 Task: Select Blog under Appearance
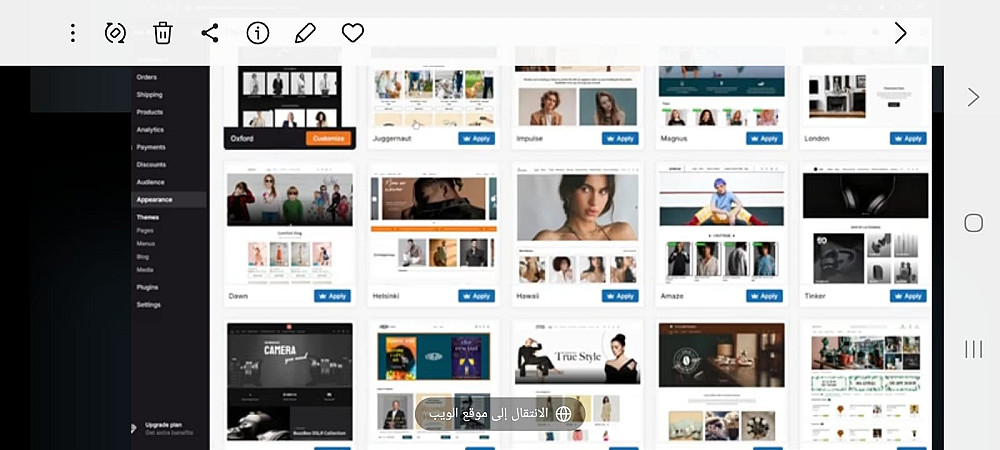coord(143,257)
